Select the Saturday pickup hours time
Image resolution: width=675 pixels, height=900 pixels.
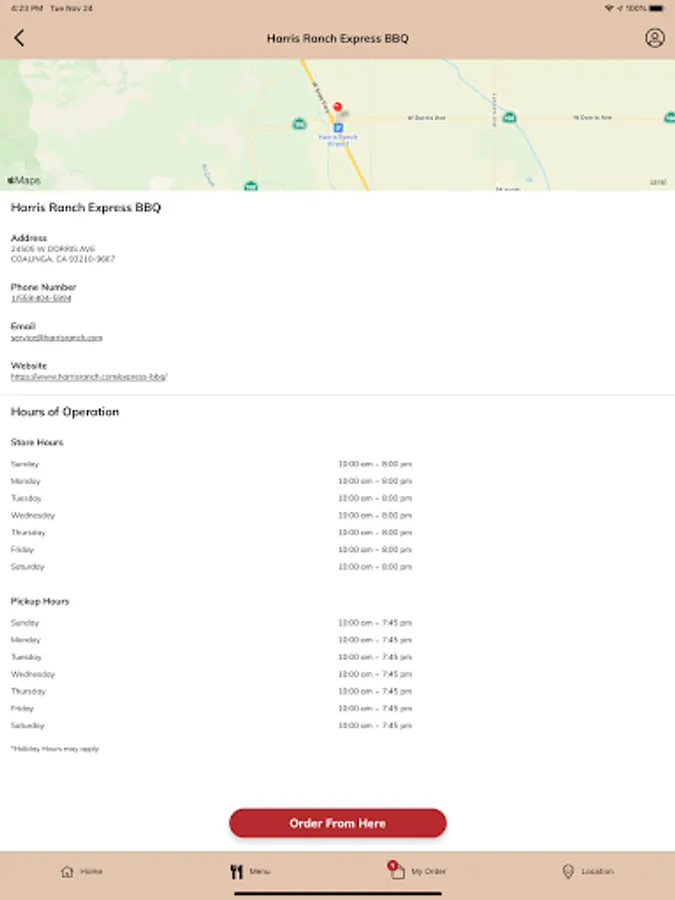point(375,726)
